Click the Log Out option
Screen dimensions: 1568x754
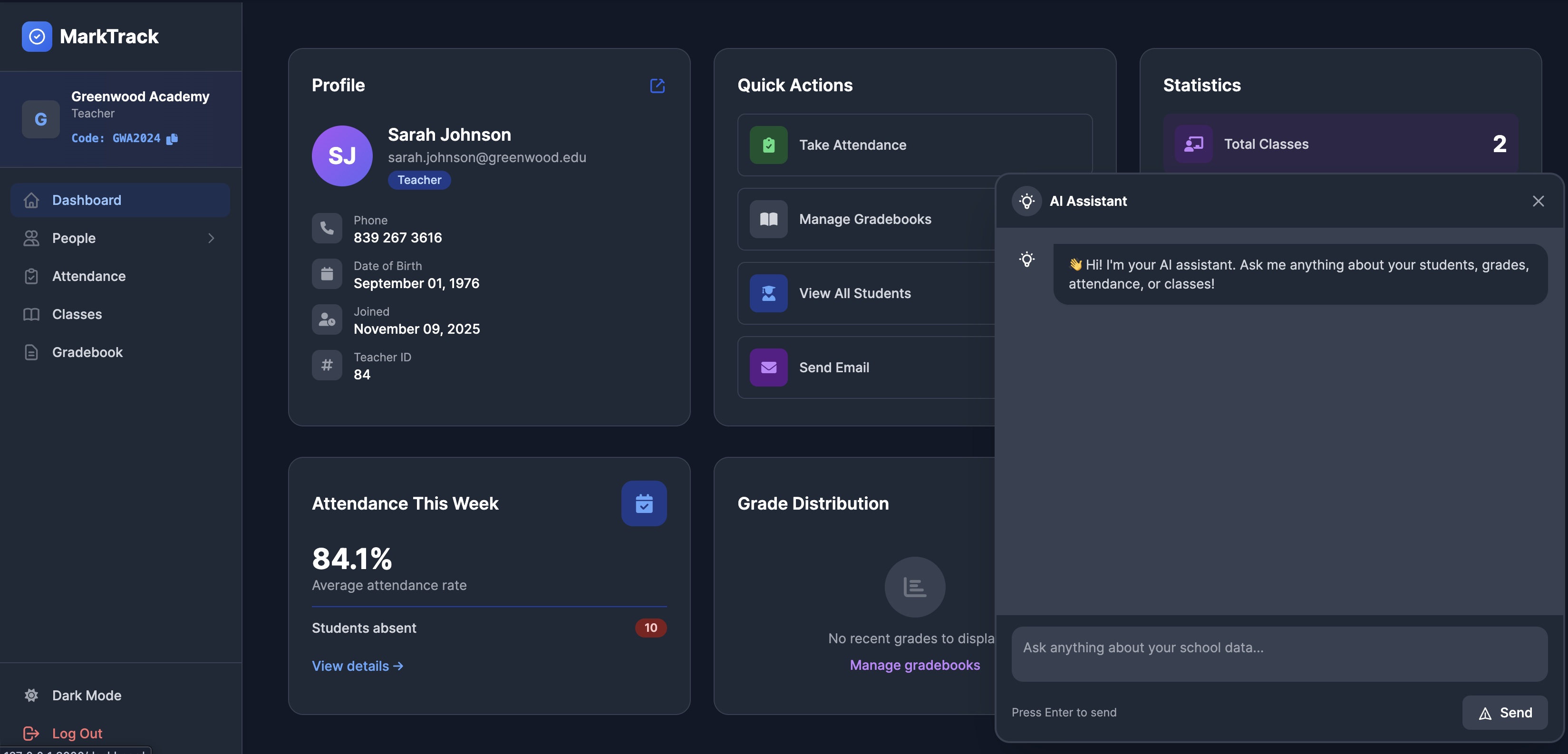pyautogui.click(x=77, y=733)
